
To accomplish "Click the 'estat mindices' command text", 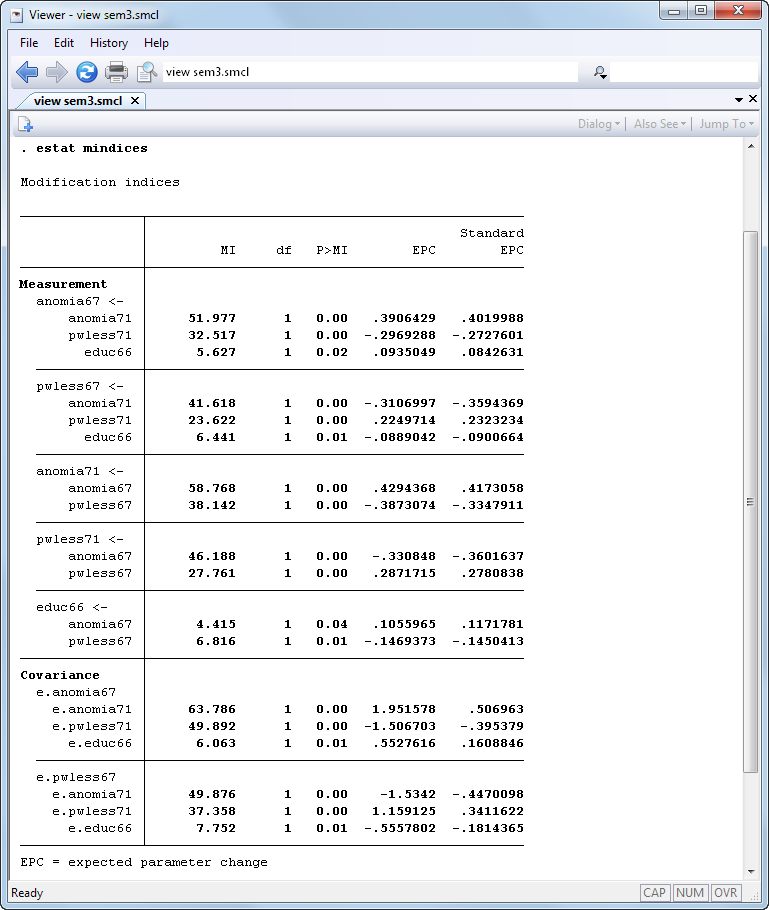I will [x=92, y=149].
